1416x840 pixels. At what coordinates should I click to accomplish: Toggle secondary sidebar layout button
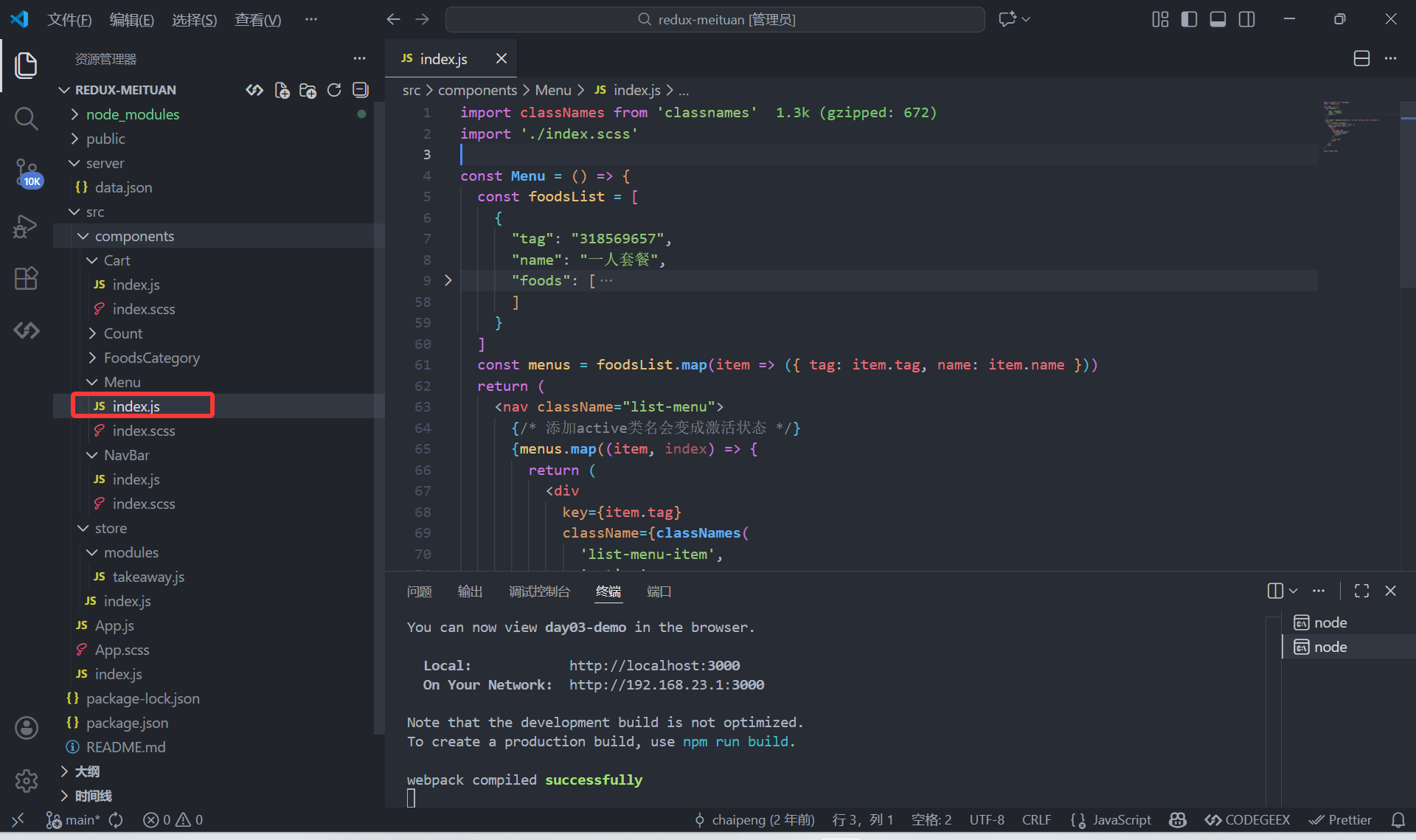click(x=1246, y=19)
